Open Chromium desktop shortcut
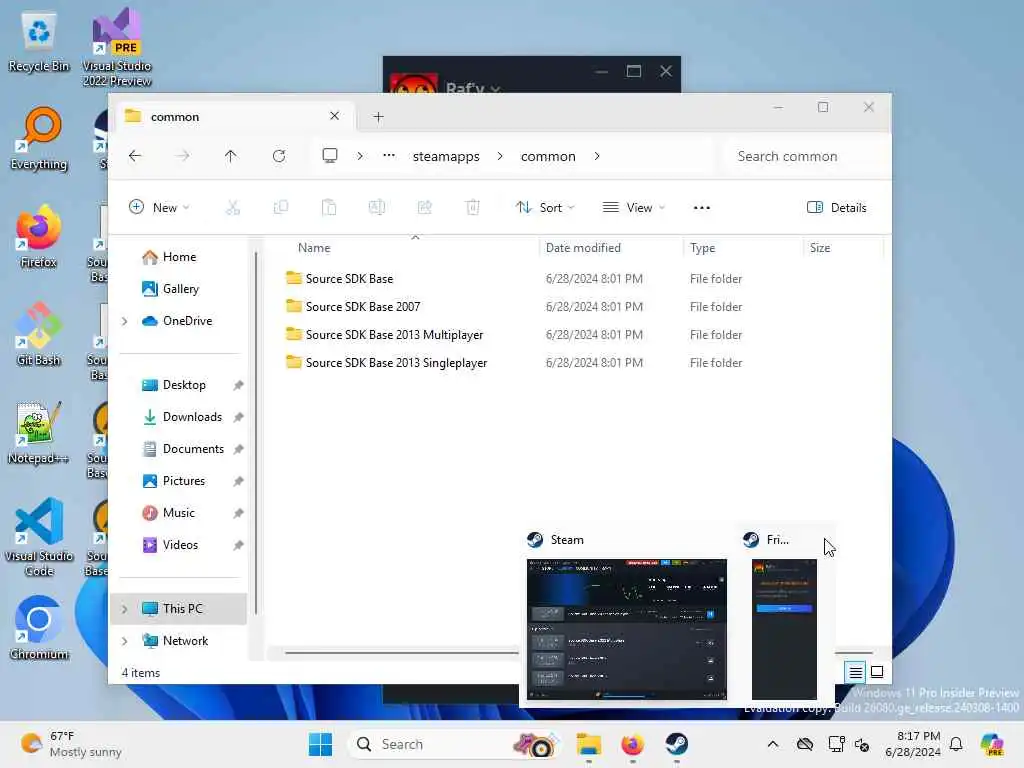Image resolution: width=1024 pixels, height=768 pixels. (39, 628)
